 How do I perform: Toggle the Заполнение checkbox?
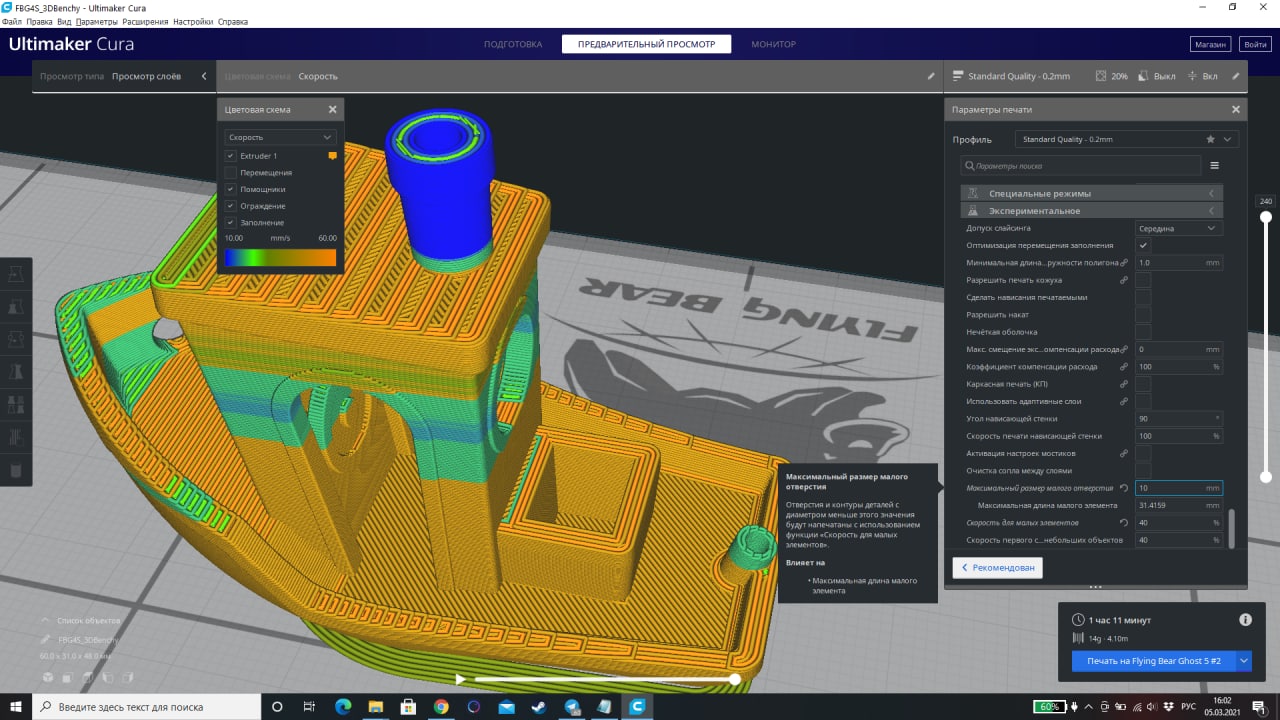pos(230,222)
